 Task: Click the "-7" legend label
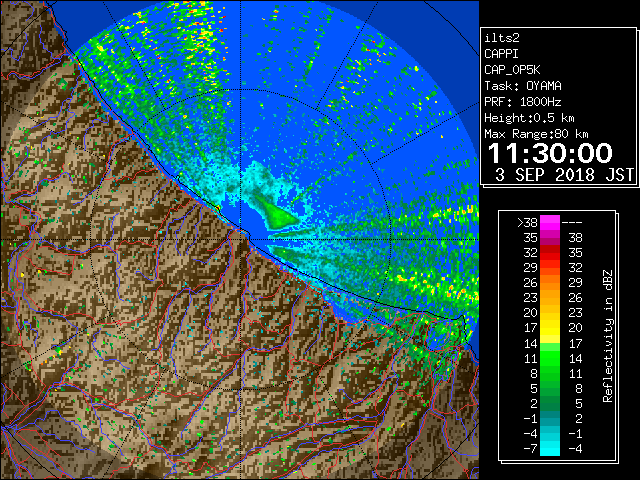point(530,449)
